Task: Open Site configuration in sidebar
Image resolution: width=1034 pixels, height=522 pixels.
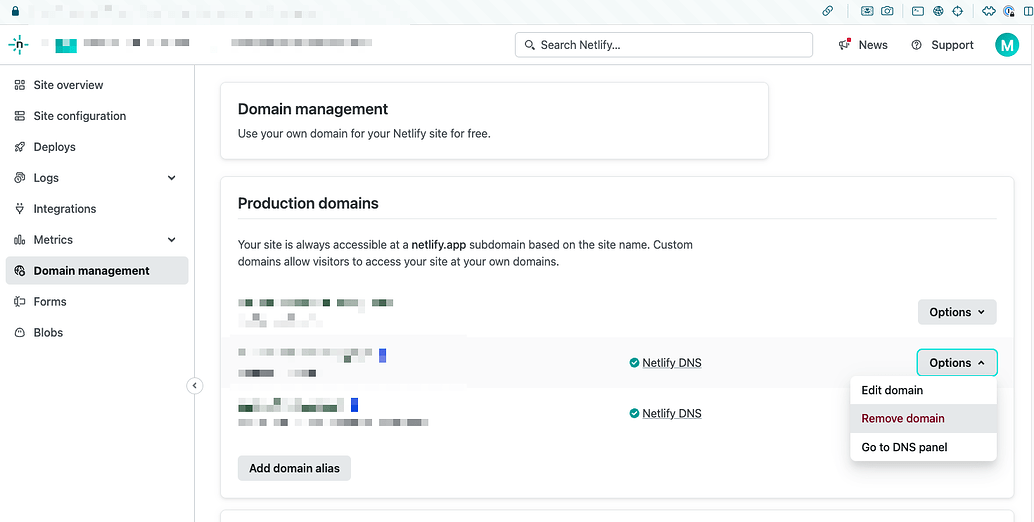Action: pos(80,116)
